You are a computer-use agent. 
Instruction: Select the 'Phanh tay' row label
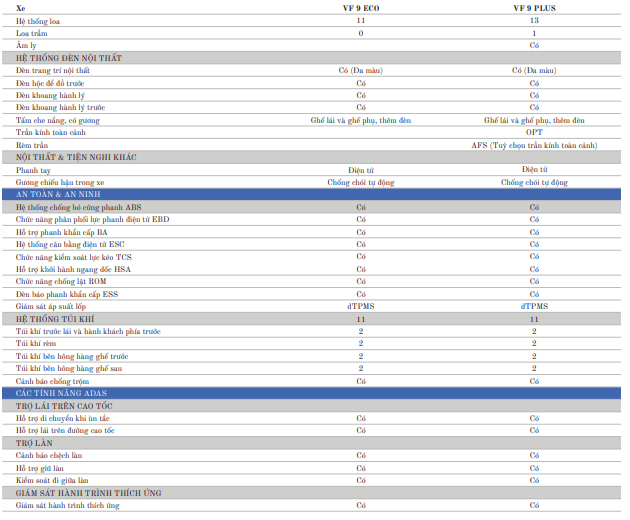(35, 170)
